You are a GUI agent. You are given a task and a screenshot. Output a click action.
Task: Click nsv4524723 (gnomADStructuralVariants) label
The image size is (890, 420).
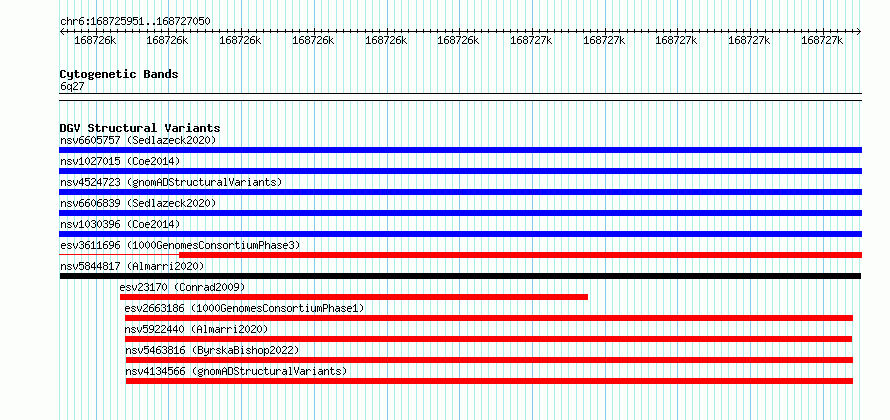(x=171, y=182)
